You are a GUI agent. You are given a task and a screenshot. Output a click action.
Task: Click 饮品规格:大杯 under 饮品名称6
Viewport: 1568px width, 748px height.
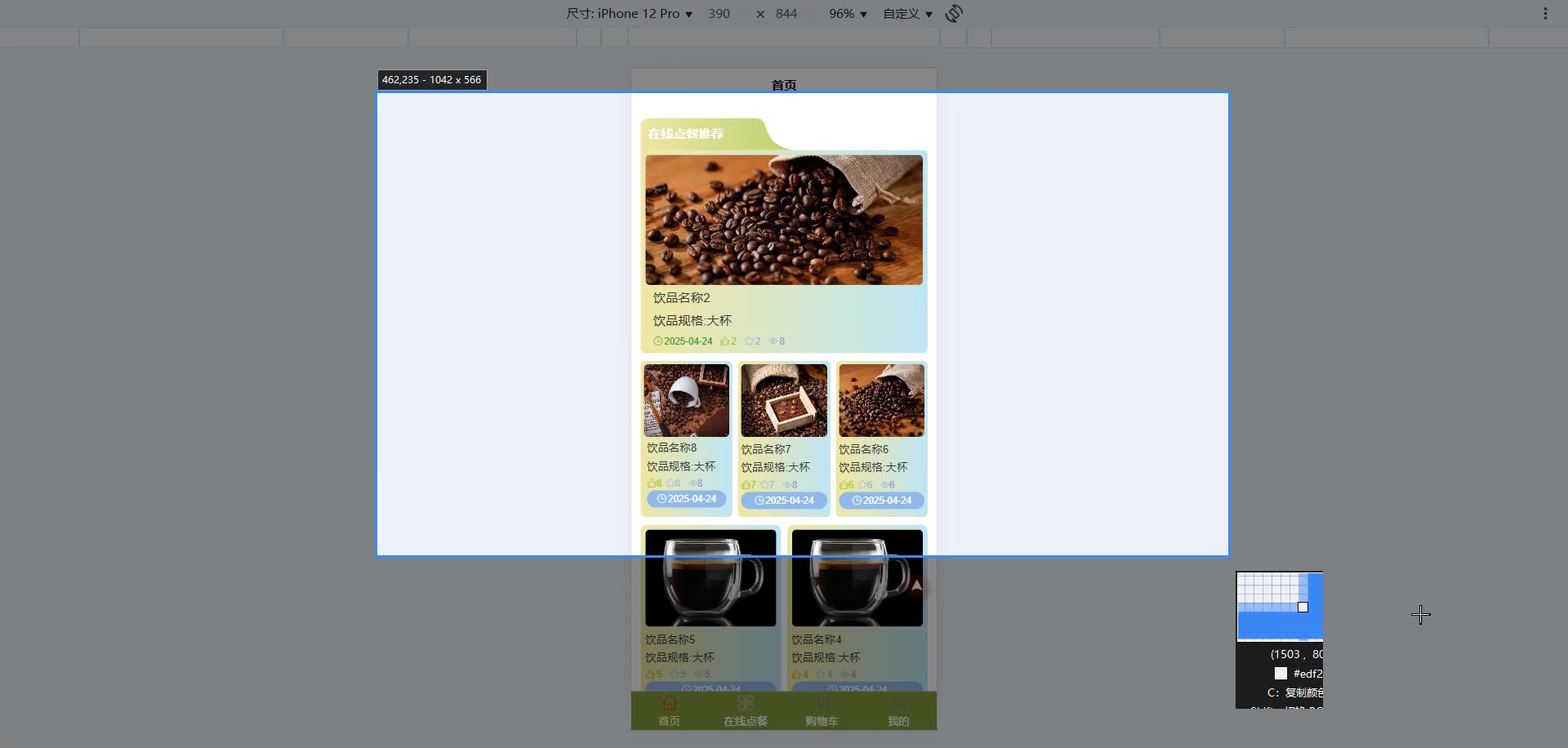[x=873, y=468]
